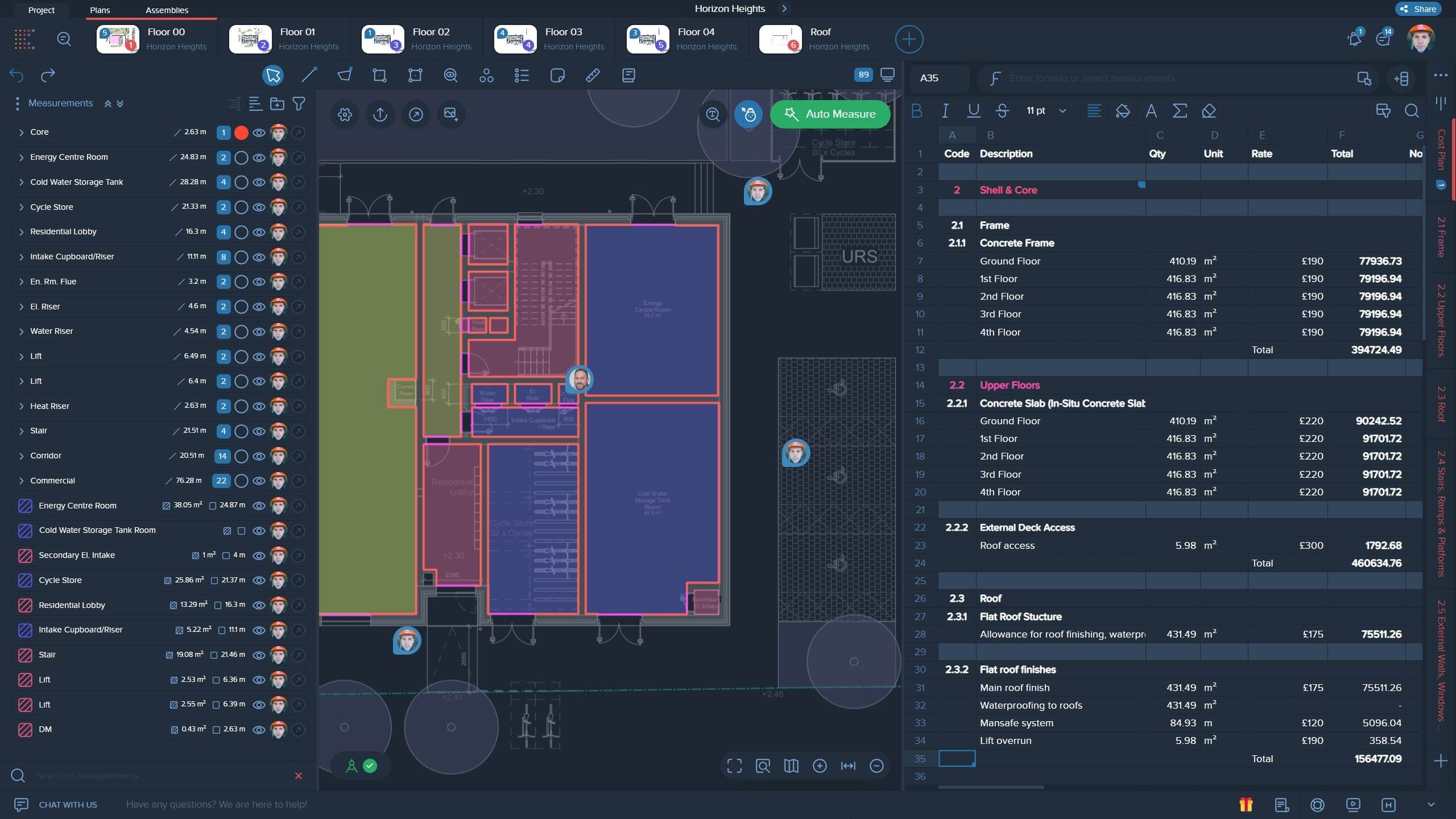Apply bold formatting in the spreadsheet toolbar

(x=917, y=111)
